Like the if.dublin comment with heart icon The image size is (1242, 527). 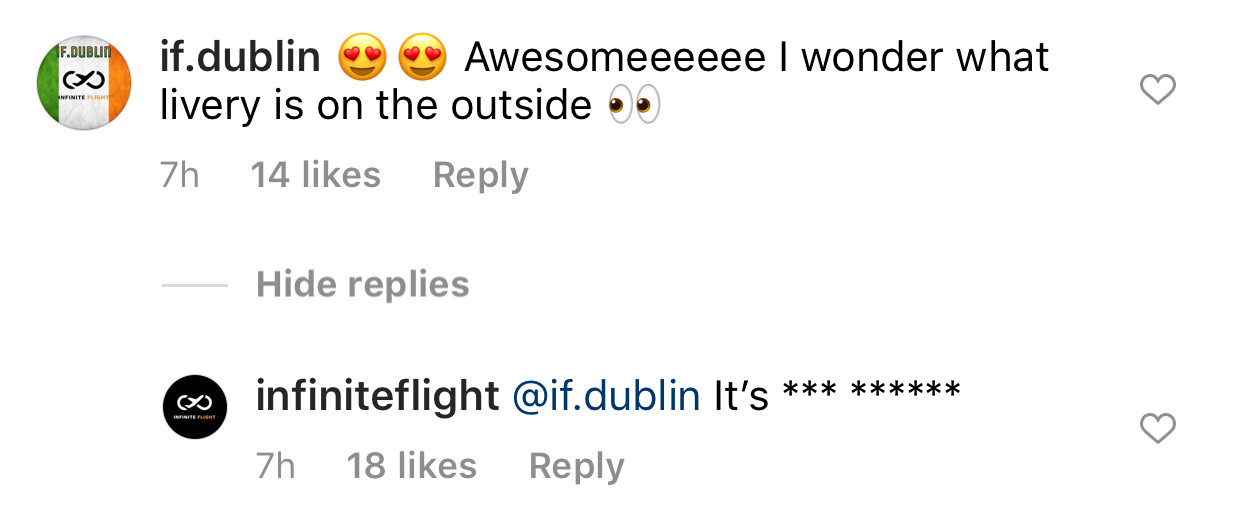[x=1158, y=92]
